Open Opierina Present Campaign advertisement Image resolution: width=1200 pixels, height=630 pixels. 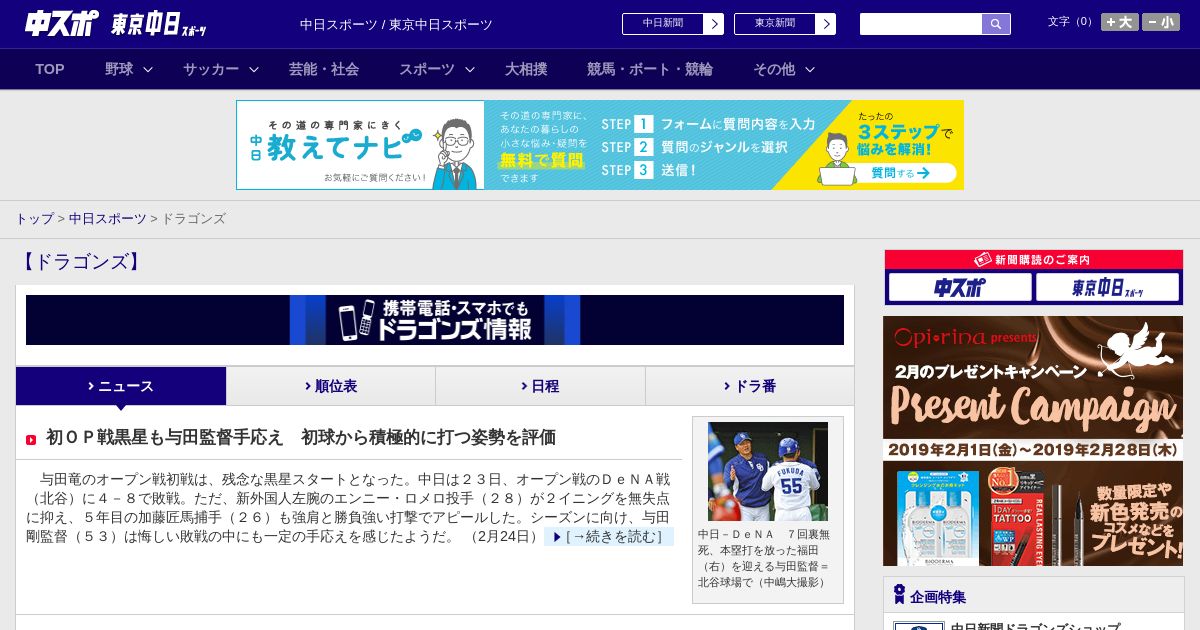click(1033, 441)
